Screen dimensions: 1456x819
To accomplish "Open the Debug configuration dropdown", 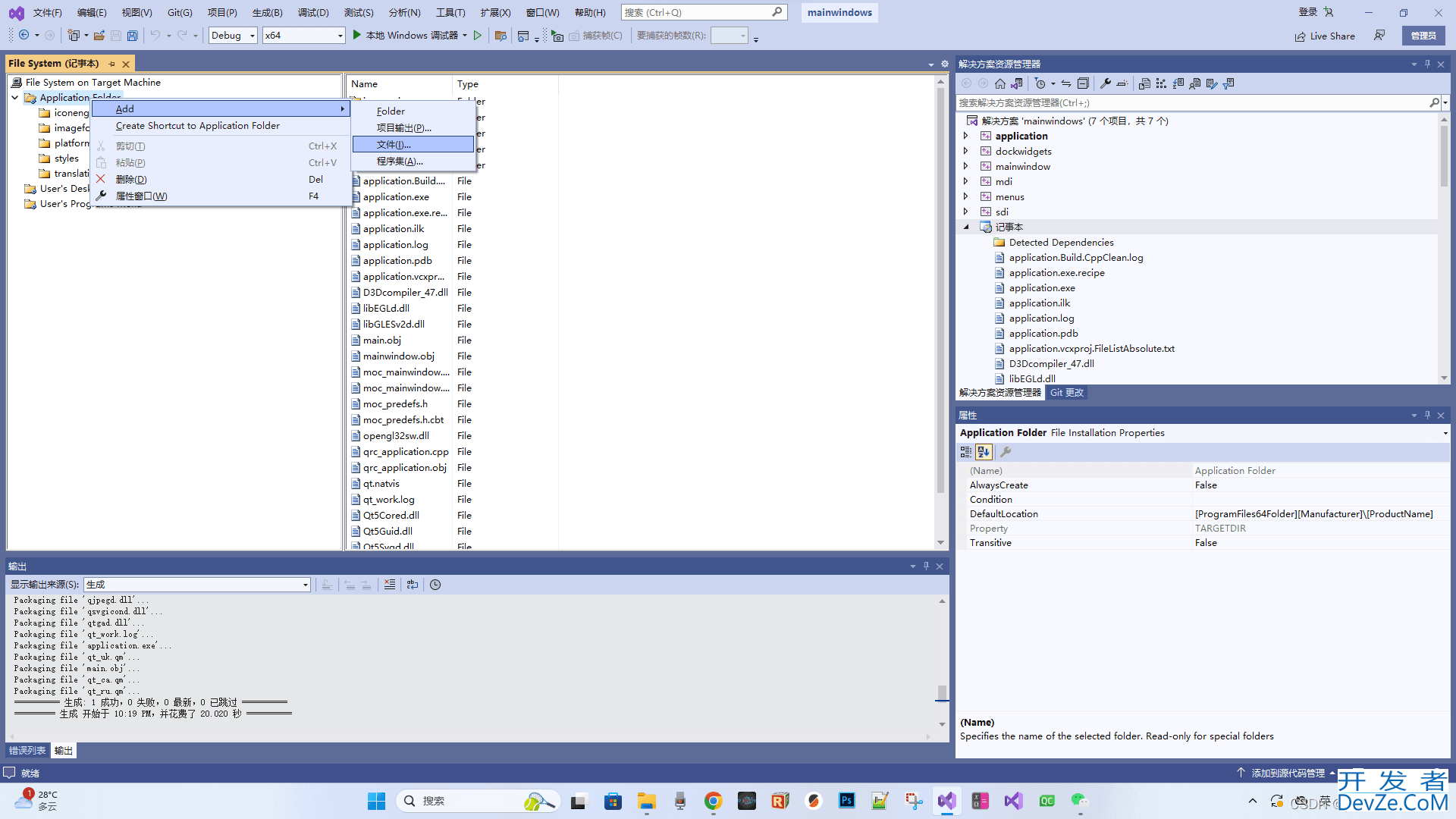I will [x=233, y=36].
